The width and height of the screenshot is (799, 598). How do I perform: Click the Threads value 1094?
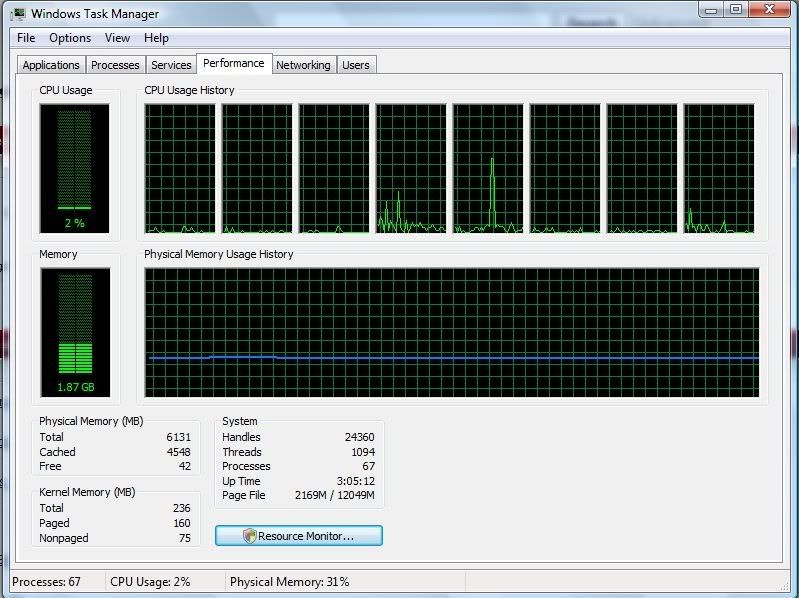[x=363, y=452]
